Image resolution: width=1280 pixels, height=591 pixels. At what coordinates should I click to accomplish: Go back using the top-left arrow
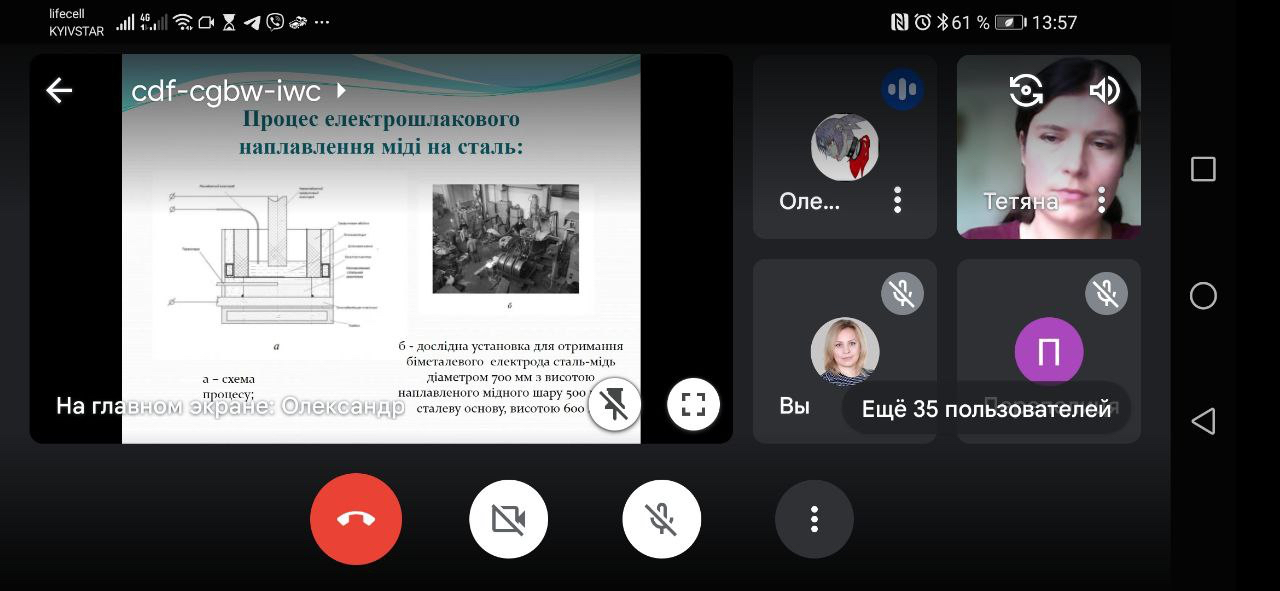coord(59,91)
